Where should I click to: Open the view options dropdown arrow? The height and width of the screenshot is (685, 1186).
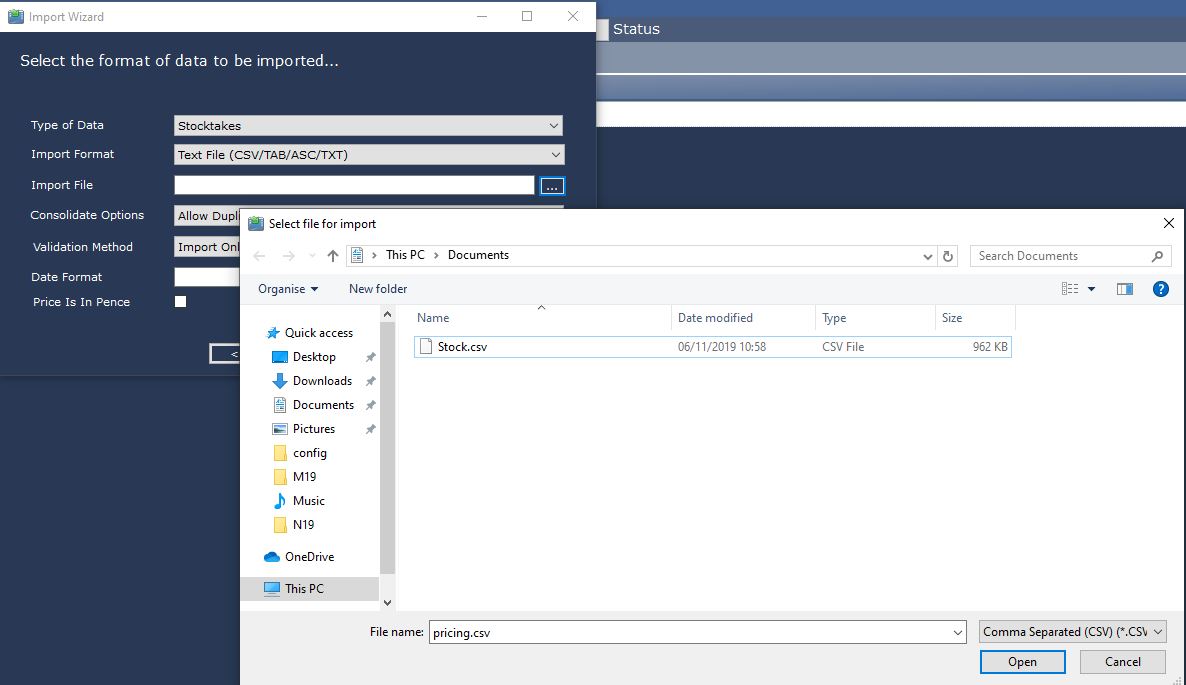1091,289
